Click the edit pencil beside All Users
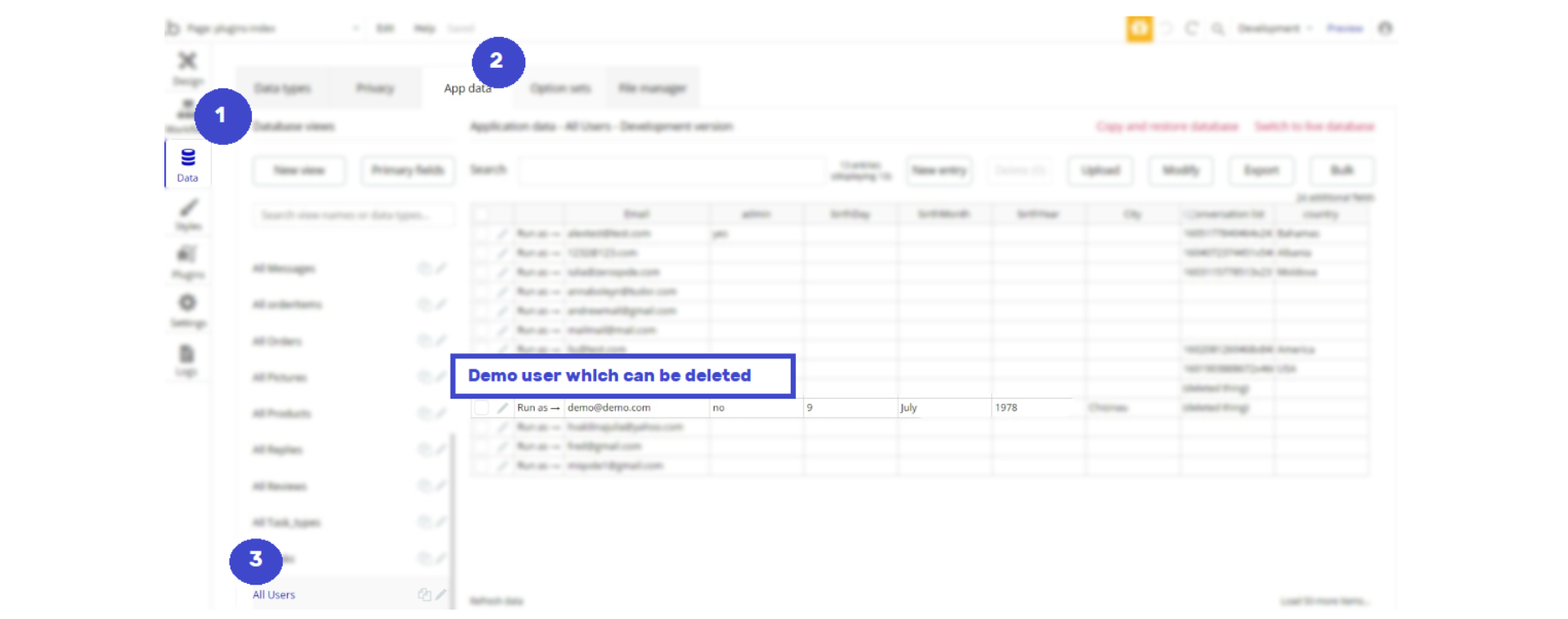The image size is (1568, 619). click(440, 594)
